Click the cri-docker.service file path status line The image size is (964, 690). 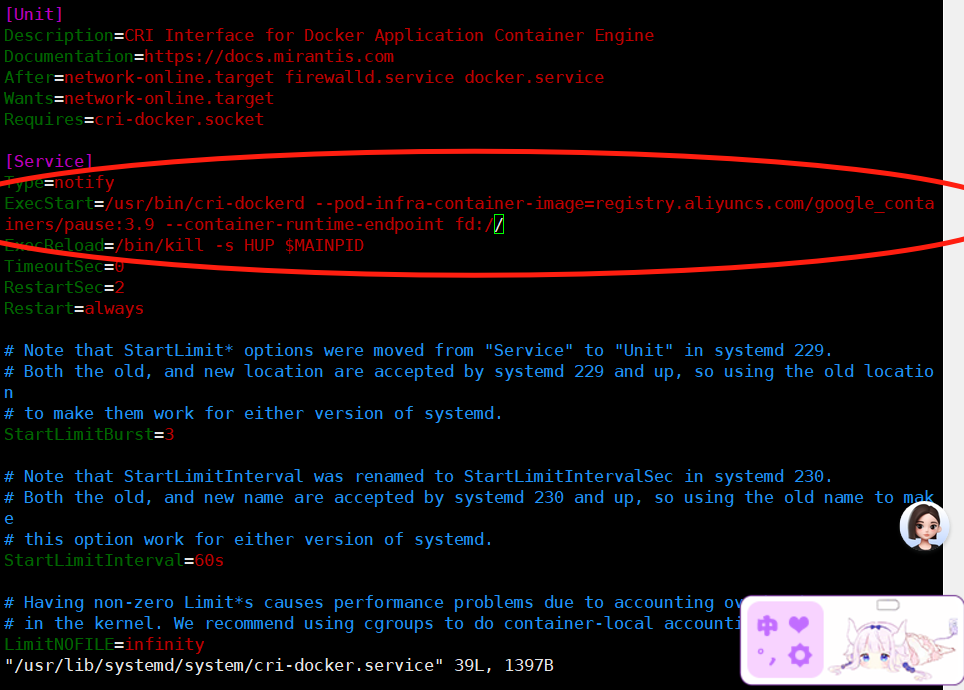click(279, 665)
